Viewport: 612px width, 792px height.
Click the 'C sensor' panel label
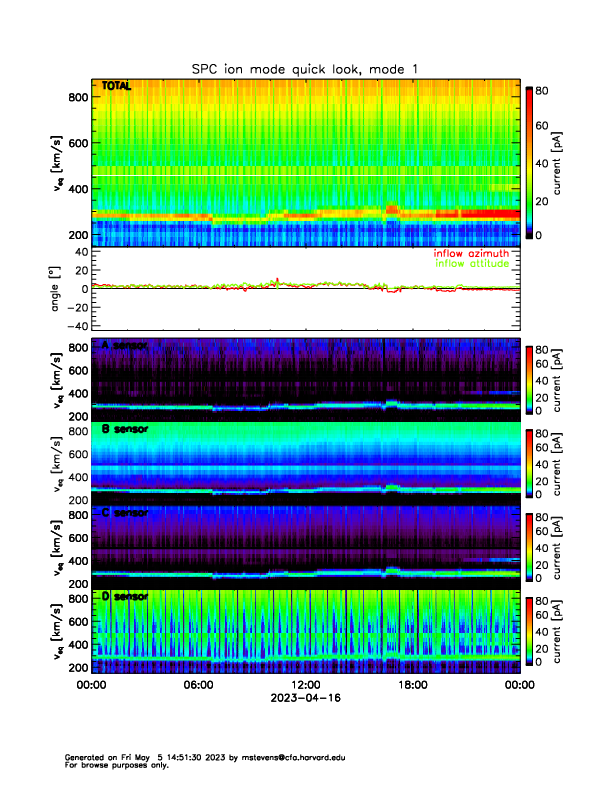click(123, 513)
